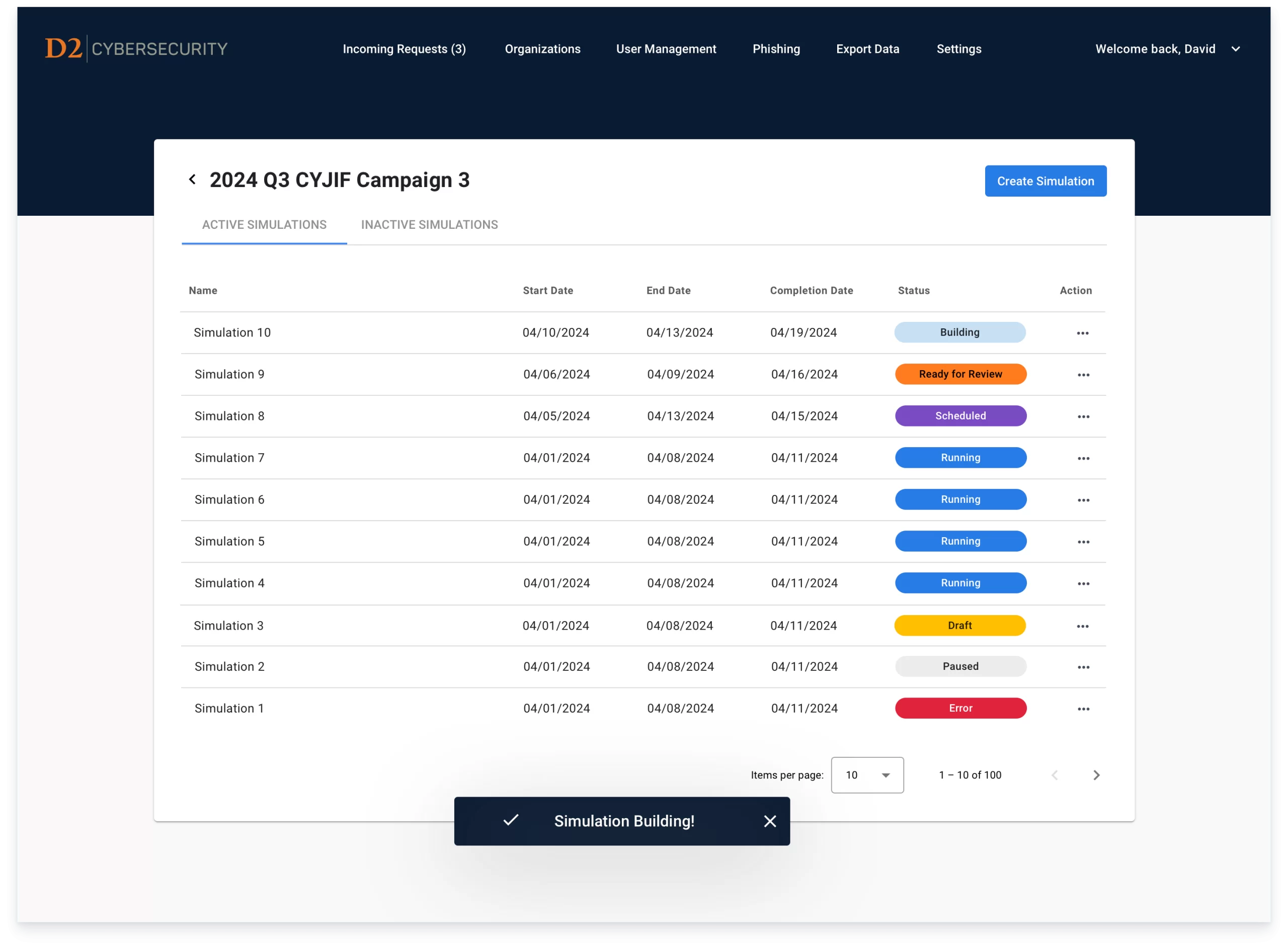1288x950 pixels.
Task: Click end date 04/09/2024 of Simulation 9
Action: point(681,374)
